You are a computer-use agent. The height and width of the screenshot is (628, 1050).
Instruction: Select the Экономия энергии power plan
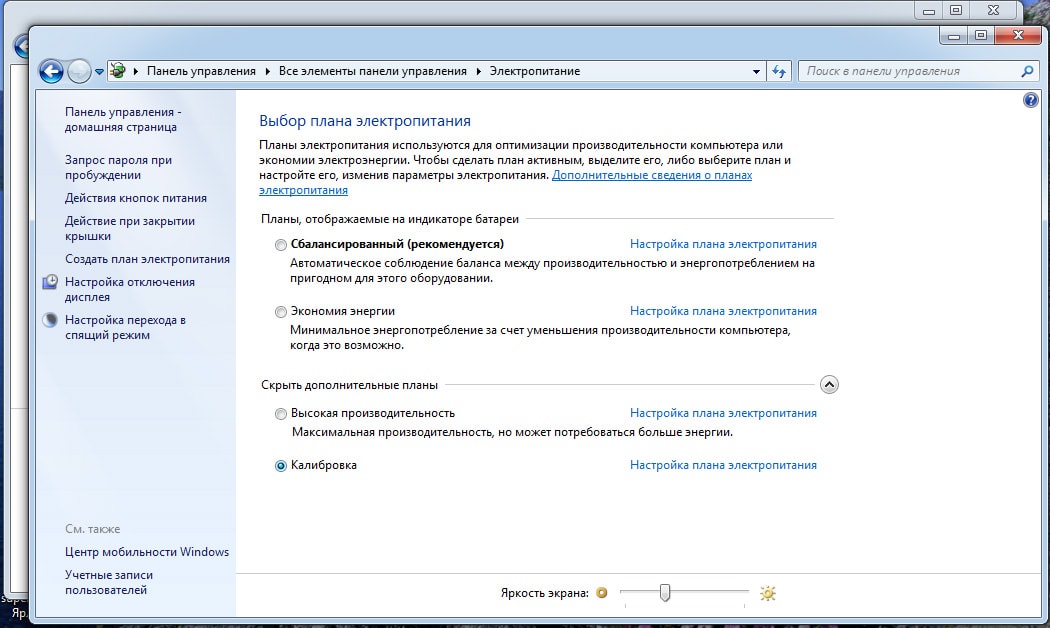(x=281, y=312)
